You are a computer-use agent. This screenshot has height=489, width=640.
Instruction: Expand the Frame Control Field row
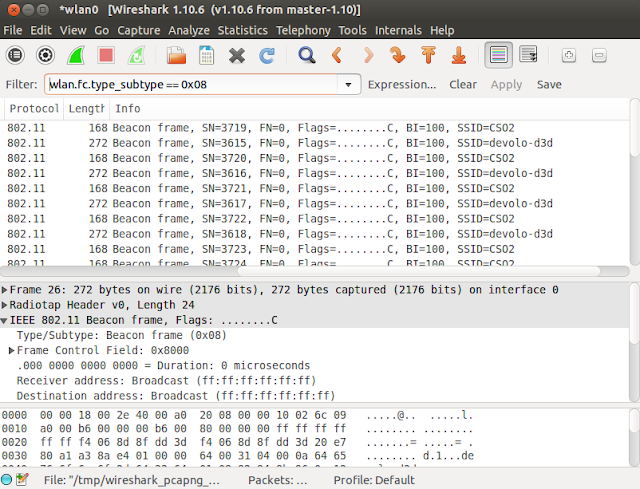click(12, 350)
